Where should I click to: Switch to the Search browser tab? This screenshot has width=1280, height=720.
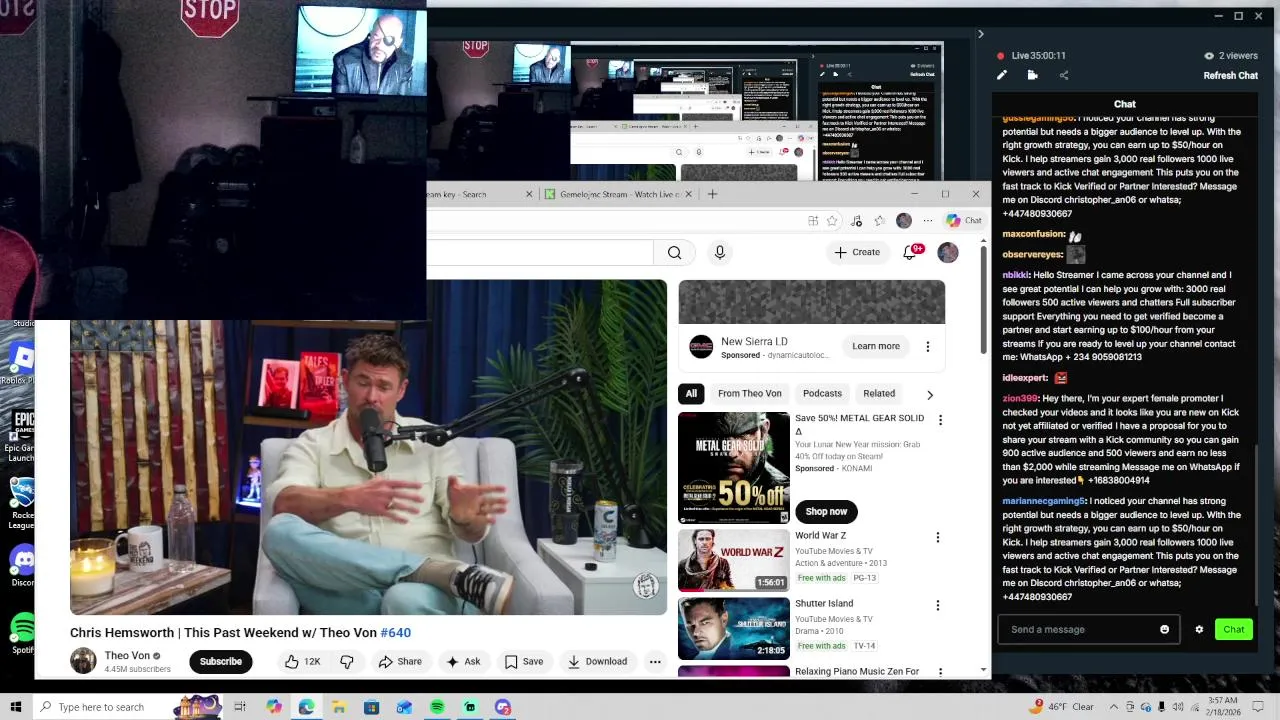480,194
